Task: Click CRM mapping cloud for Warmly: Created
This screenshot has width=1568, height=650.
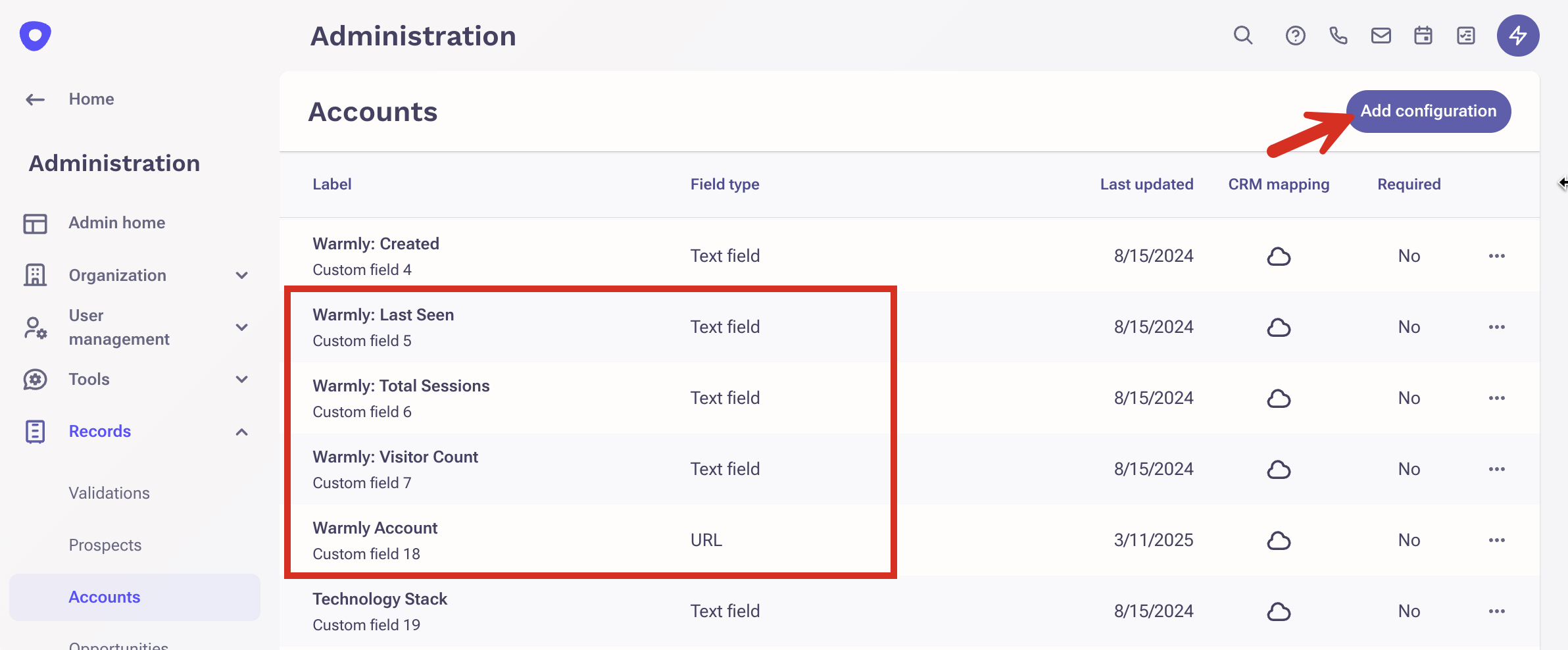Action: click(x=1279, y=256)
